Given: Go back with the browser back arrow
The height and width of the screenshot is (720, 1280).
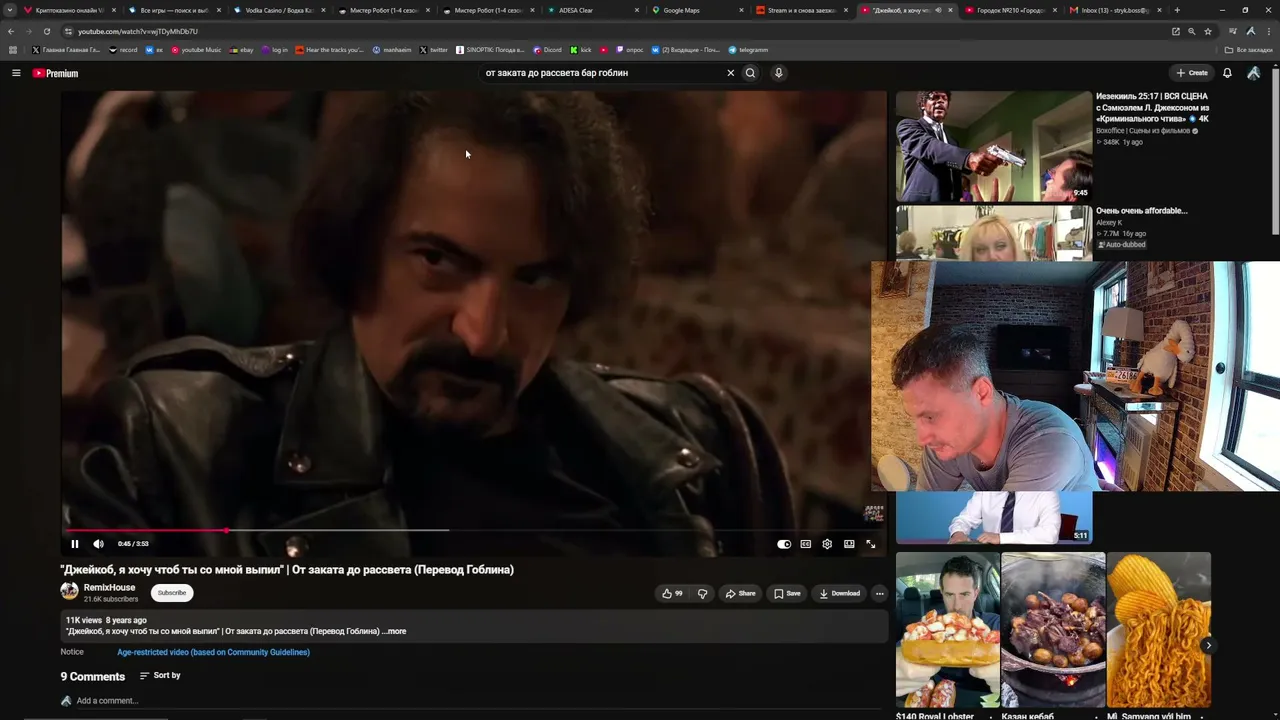Looking at the screenshot, I should point(11,31).
